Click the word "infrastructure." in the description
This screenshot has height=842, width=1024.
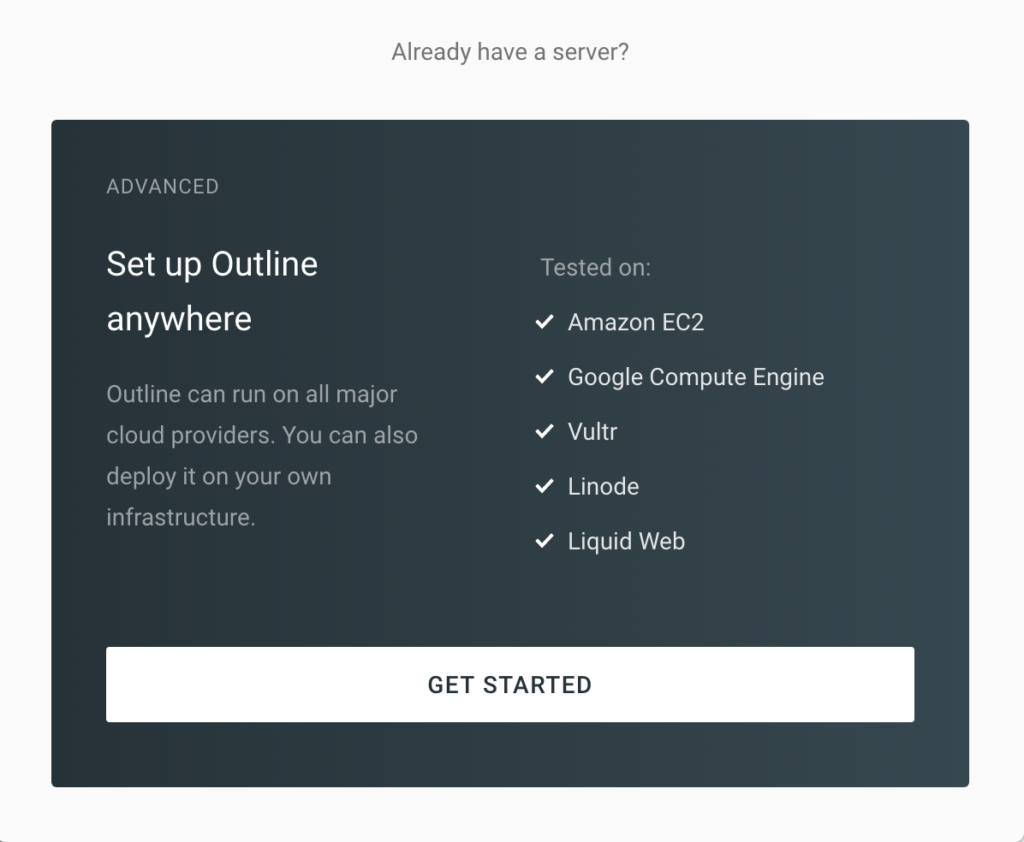(181, 518)
